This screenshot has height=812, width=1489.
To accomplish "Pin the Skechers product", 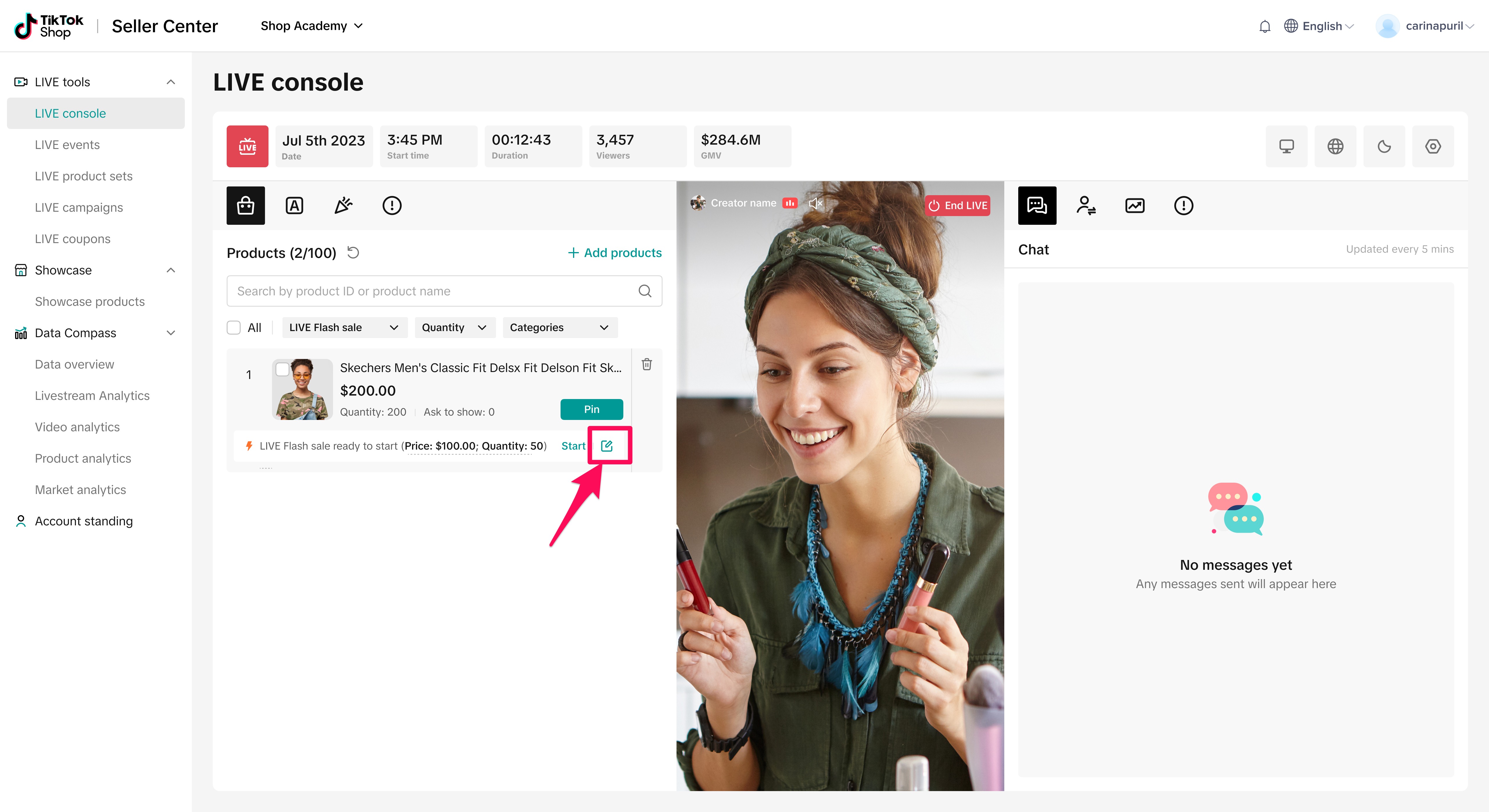I will [591, 409].
